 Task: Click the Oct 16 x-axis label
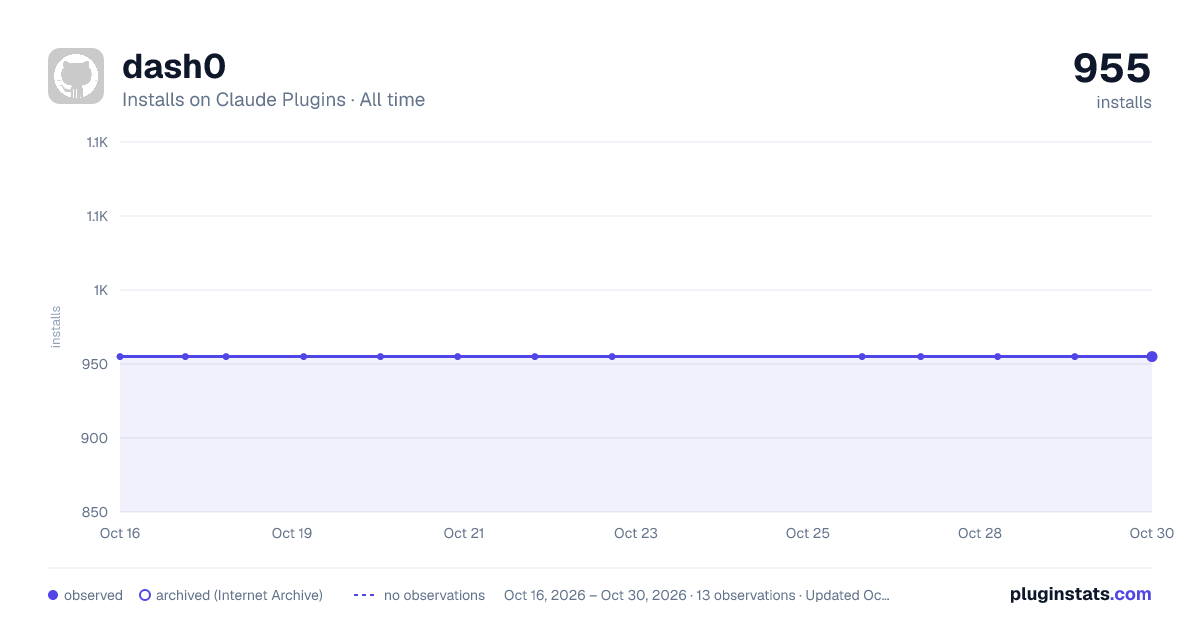point(120,533)
